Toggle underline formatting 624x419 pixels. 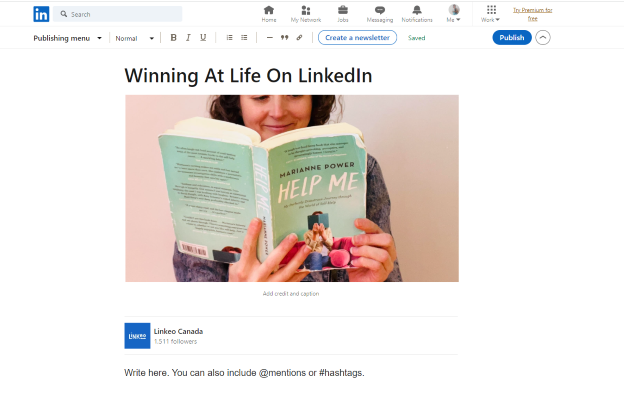(203, 37)
